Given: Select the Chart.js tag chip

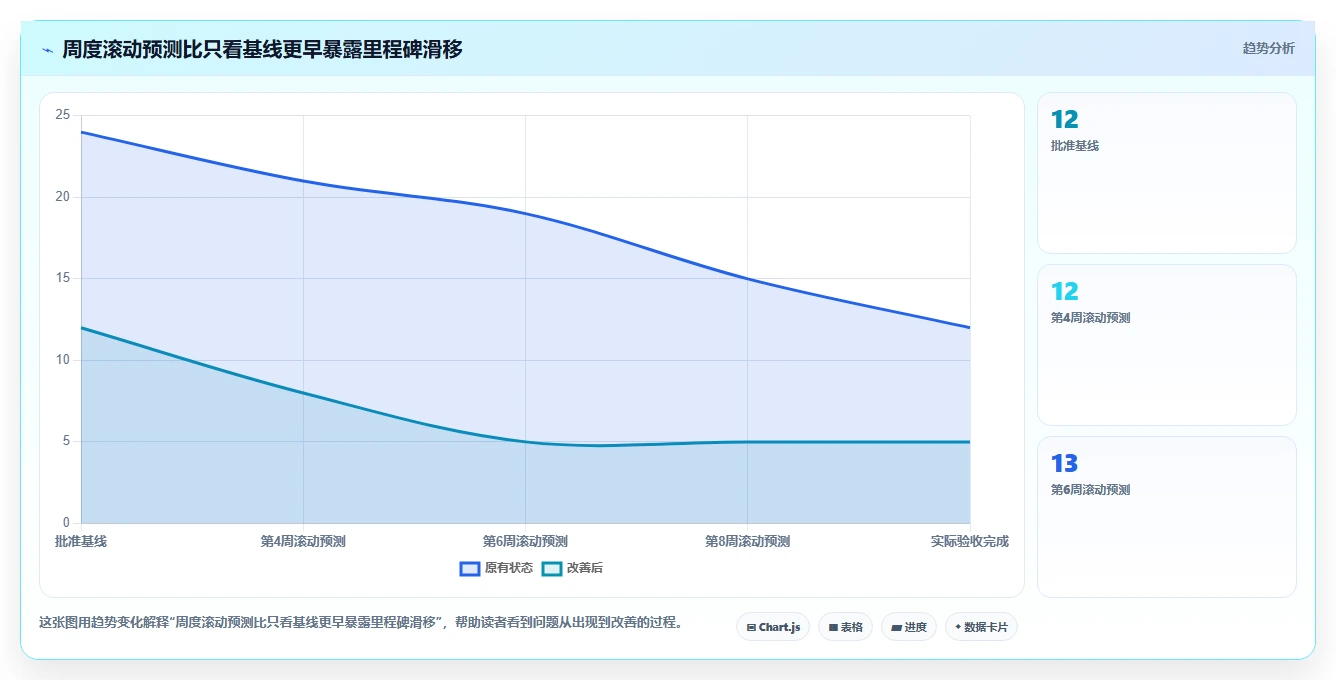Looking at the screenshot, I should [773, 627].
